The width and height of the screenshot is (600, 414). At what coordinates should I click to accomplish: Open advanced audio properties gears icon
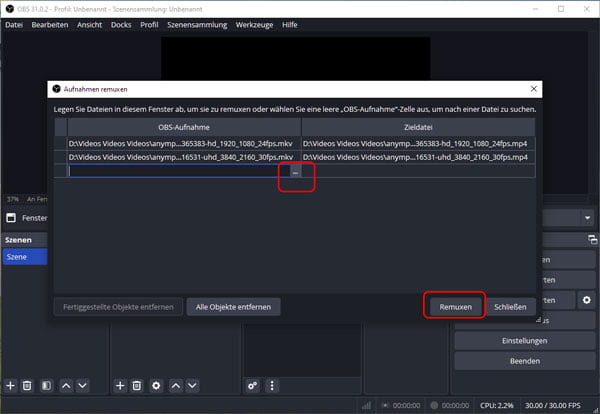click(x=253, y=386)
